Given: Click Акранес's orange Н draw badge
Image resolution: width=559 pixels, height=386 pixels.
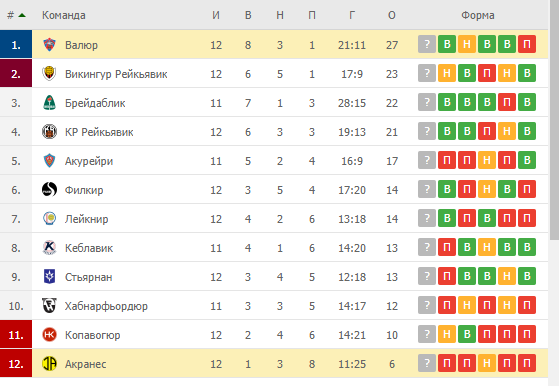Looking at the screenshot, I should point(487,363).
